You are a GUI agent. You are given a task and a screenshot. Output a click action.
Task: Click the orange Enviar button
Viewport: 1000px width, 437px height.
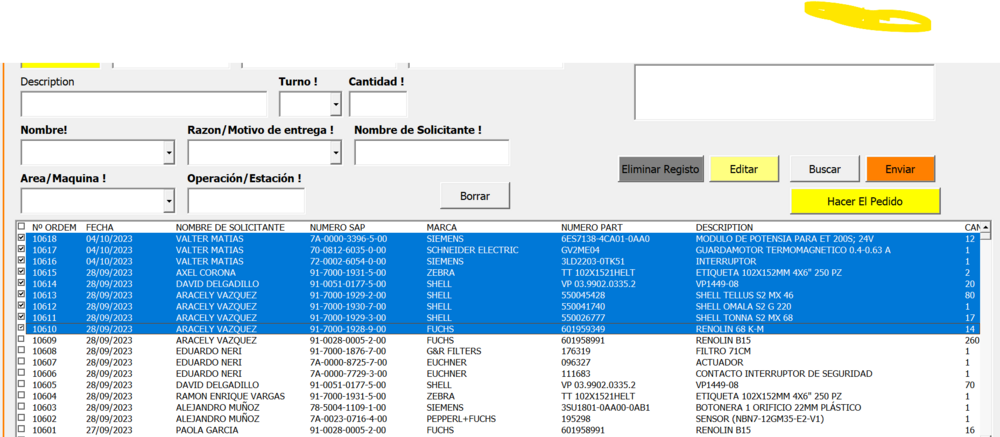900,169
